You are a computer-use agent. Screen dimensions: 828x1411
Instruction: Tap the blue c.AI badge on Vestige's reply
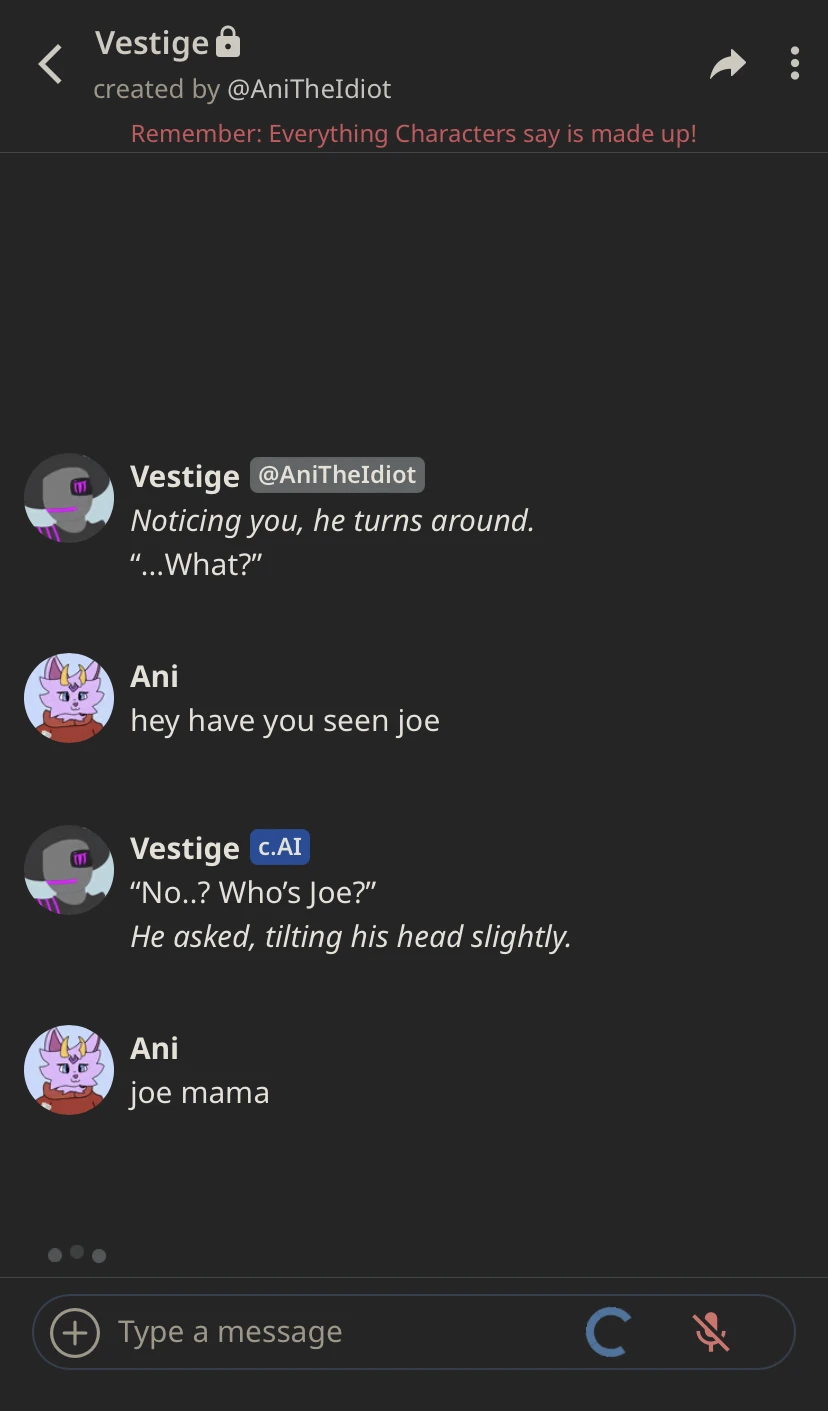pos(279,847)
